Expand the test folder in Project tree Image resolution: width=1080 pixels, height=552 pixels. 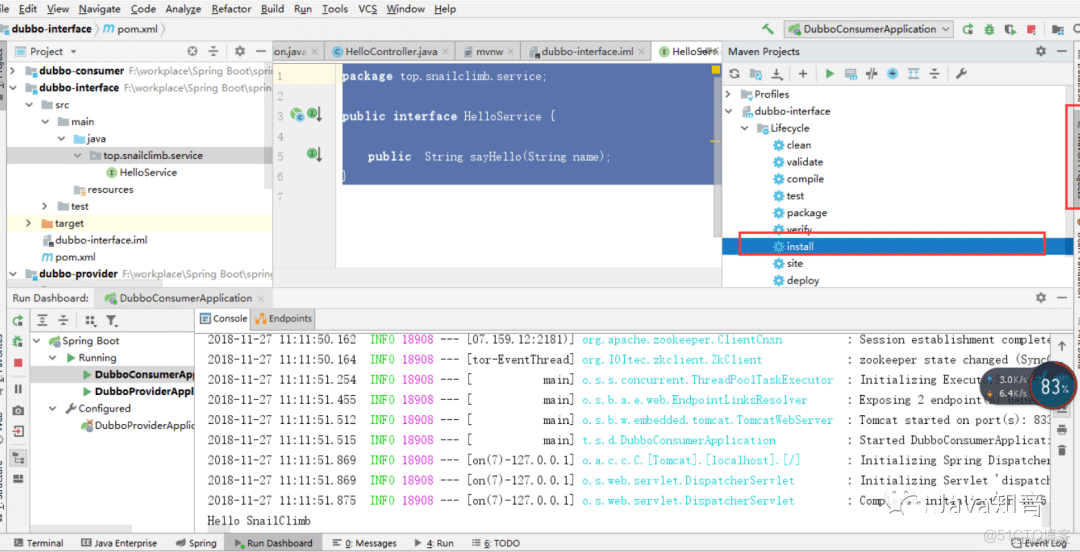pos(45,206)
